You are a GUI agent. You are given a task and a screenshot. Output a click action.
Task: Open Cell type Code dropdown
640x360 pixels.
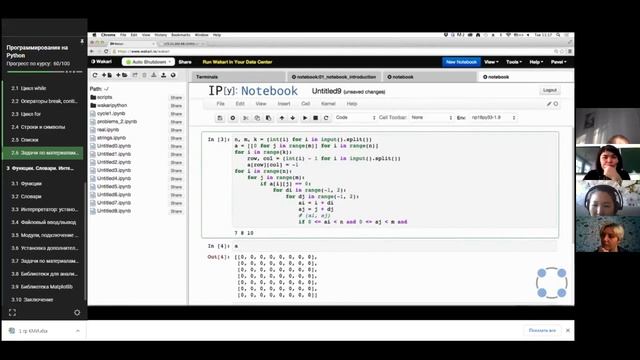click(355, 118)
